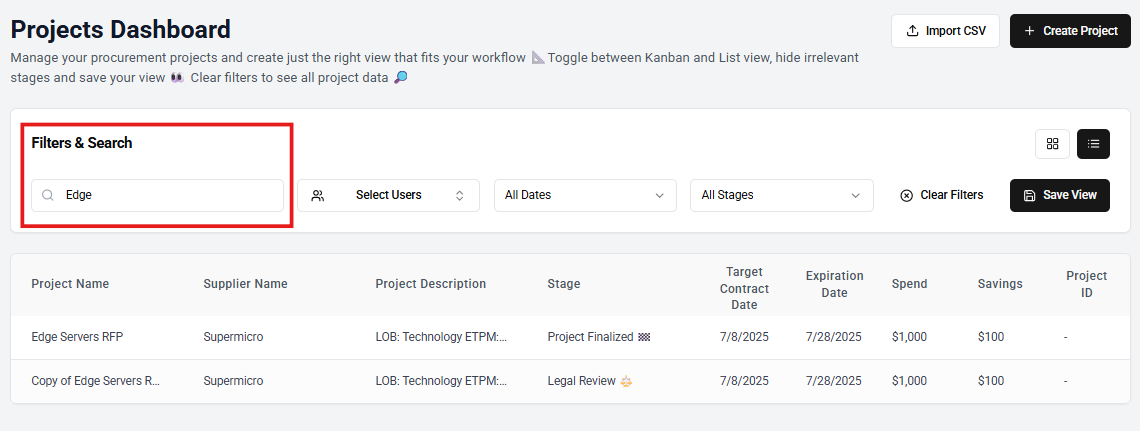Open the Edge Servers RFP project row
This screenshot has width=1140, height=431.
(x=77, y=337)
